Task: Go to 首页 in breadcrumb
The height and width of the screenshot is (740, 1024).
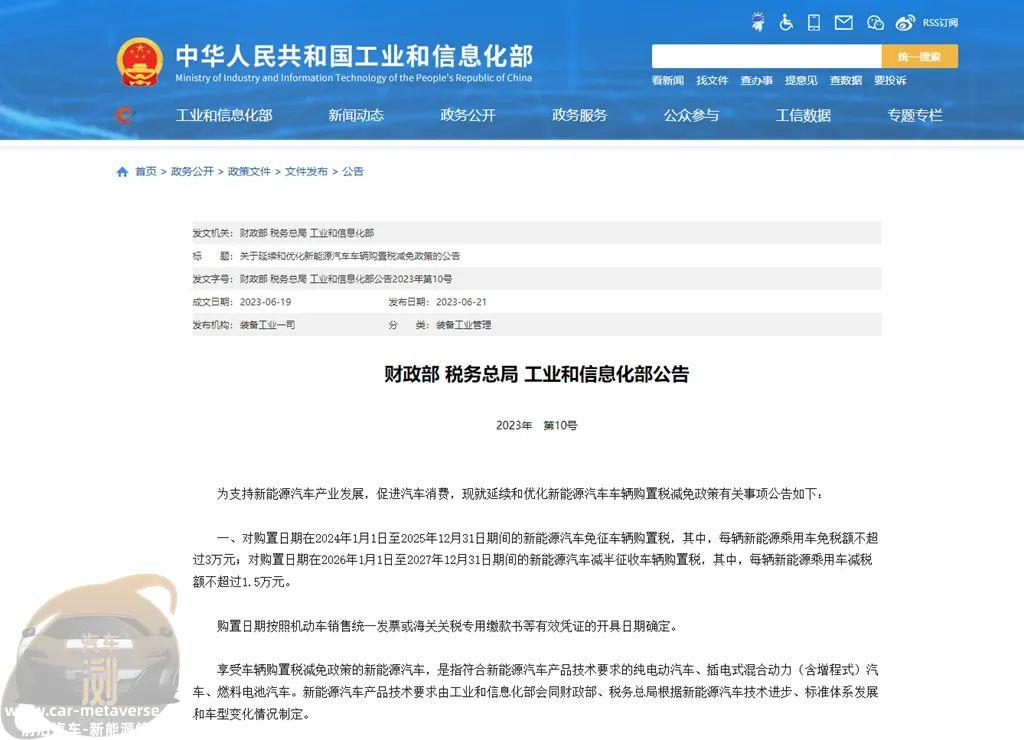Action: [146, 172]
